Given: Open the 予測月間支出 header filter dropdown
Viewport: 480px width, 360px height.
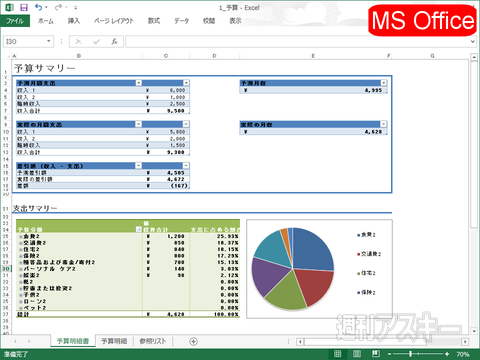Looking at the screenshot, I should coord(139,83).
